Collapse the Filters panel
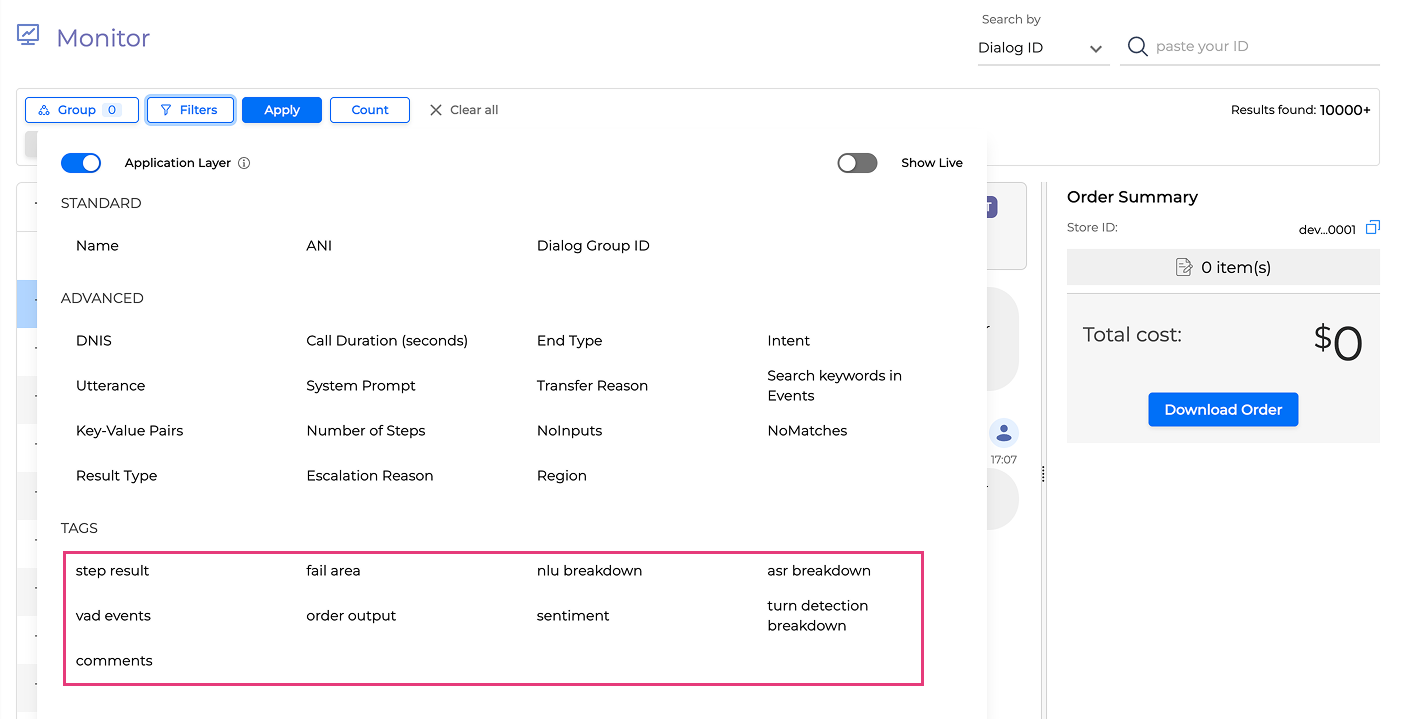Viewport: 1404px width, 719px height. (x=190, y=110)
